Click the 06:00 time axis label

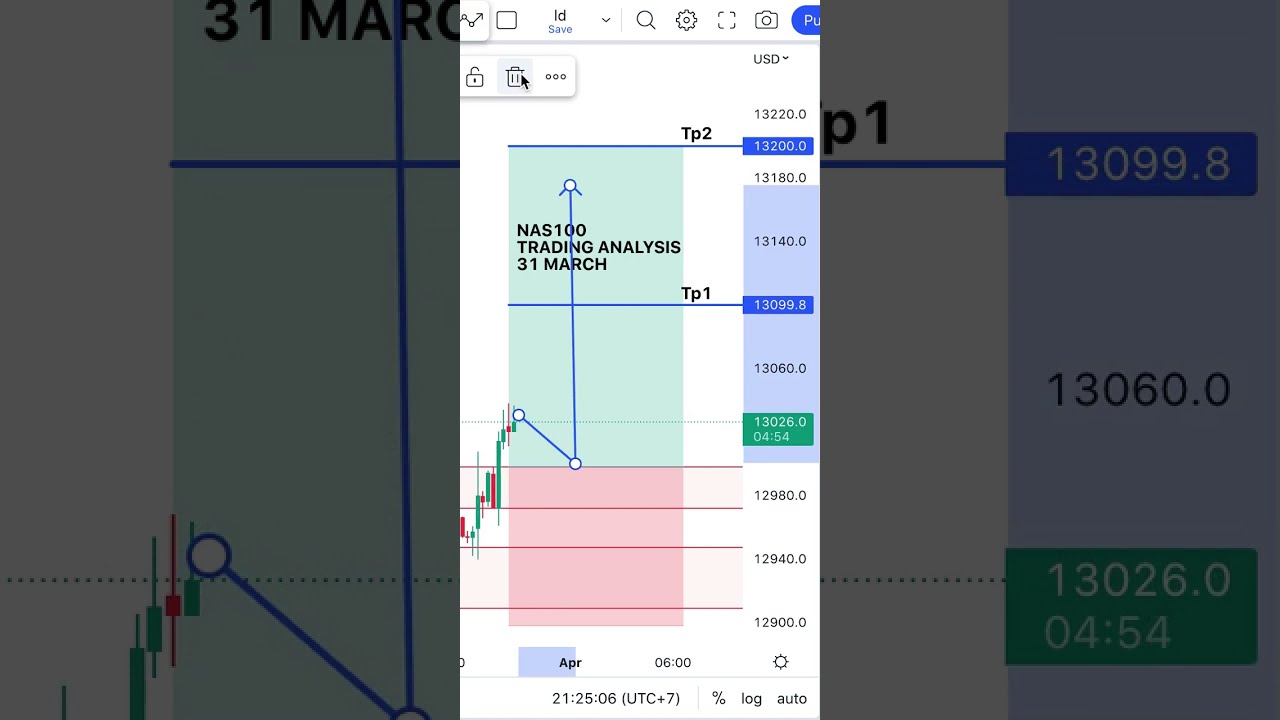(x=673, y=662)
